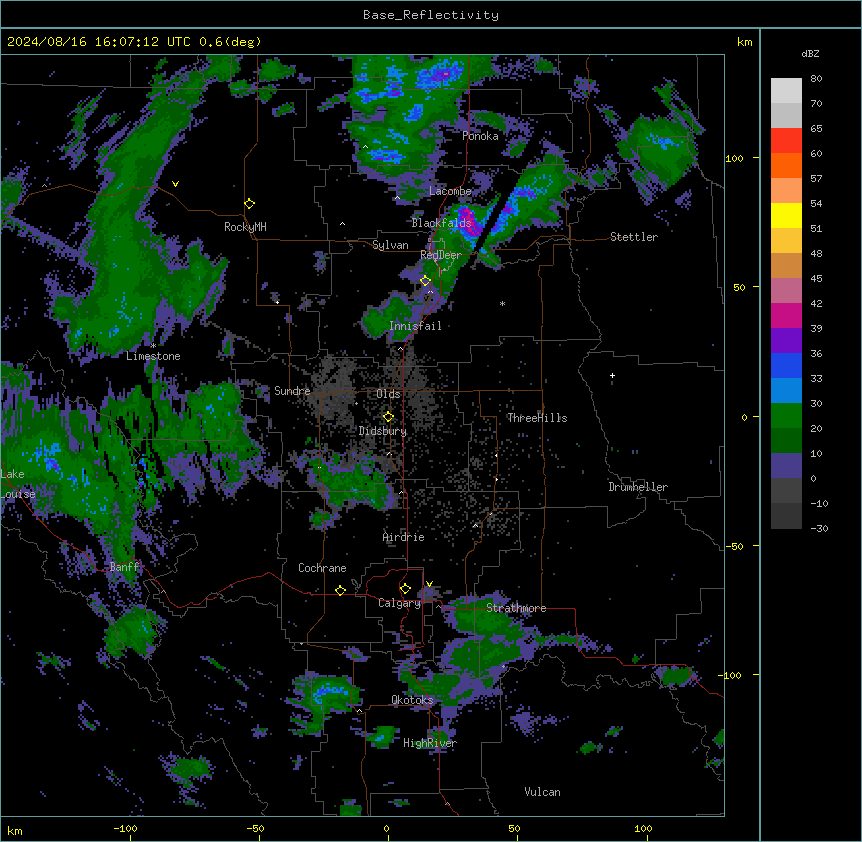Image resolution: width=862 pixels, height=842 pixels.
Task: Click the white 80-70 dBZ legend swatch
Action: point(786,90)
